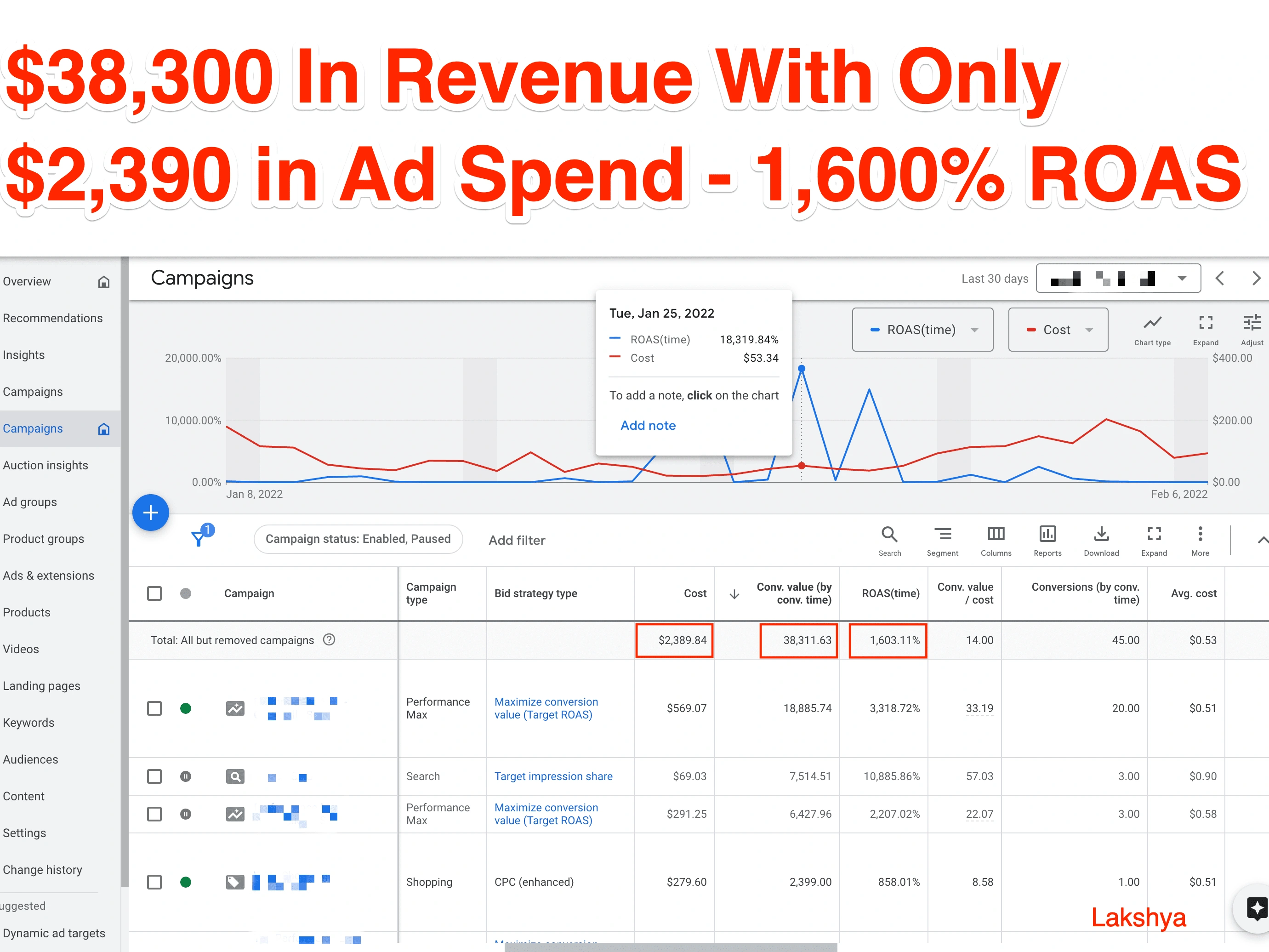Check the Search campaign row checkbox
The width and height of the screenshot is (1269, 952).
(x=154, y=776)
